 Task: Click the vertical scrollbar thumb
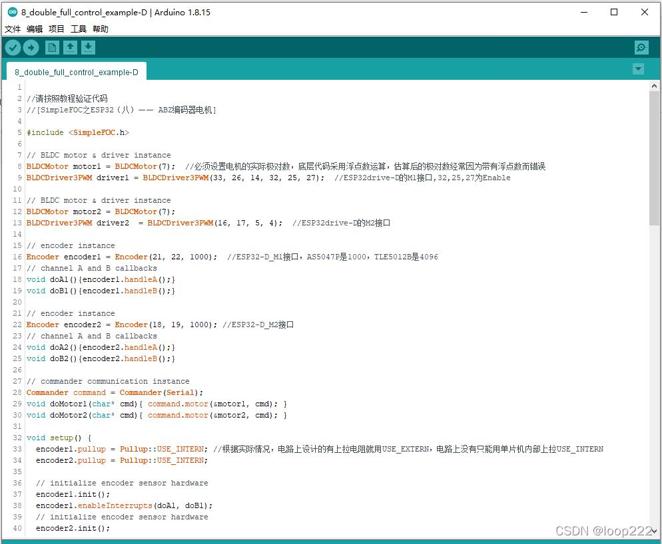click(x=654, y=158)
